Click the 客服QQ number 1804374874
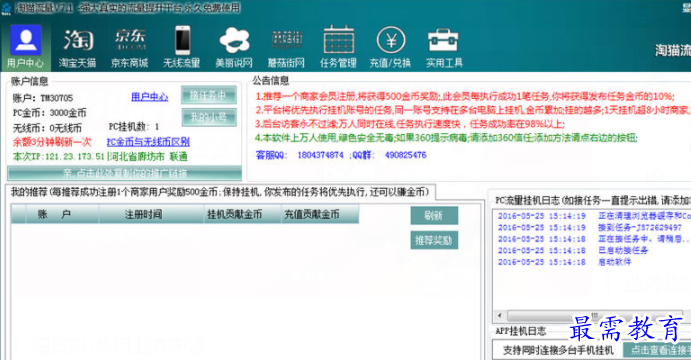Image resolution: width=691 pixels, height=360 pixels. [320, 155]
